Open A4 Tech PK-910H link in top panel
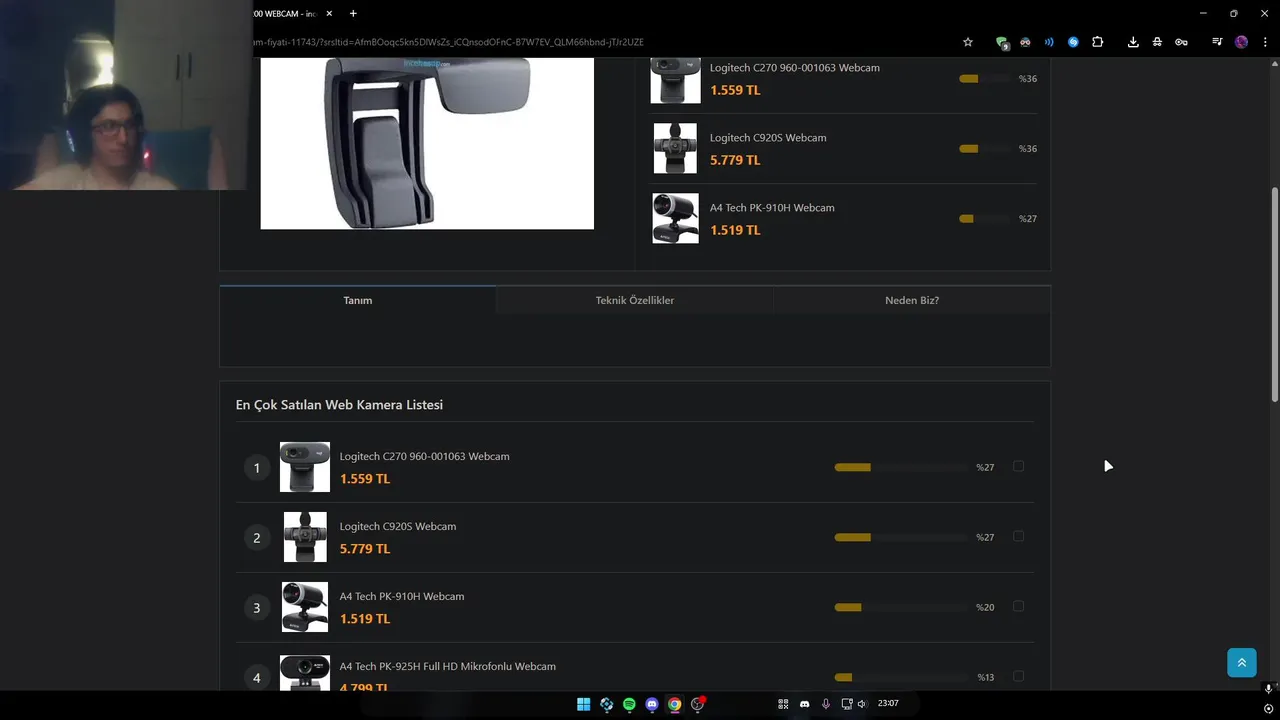Screen dimensions: 1280x720 tap(772, 208)
